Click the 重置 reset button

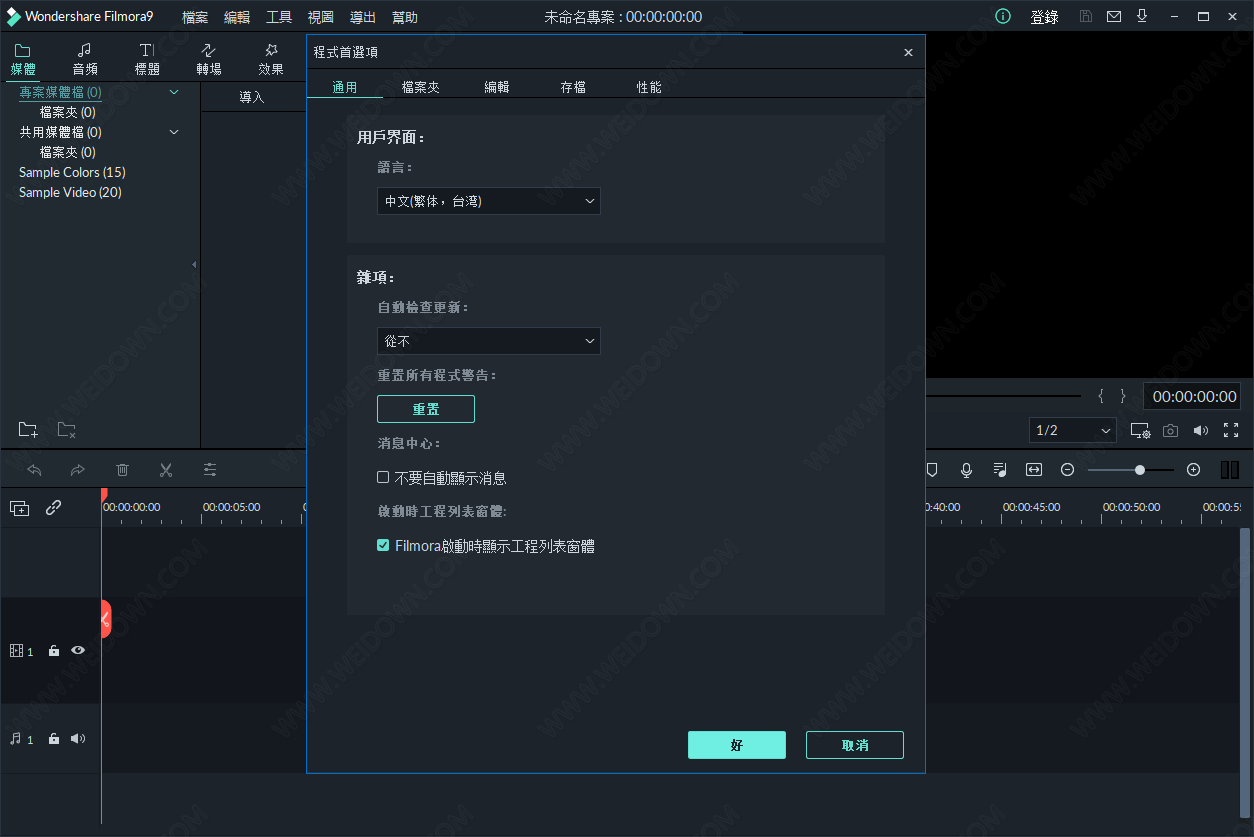click(x=426, y=409)
